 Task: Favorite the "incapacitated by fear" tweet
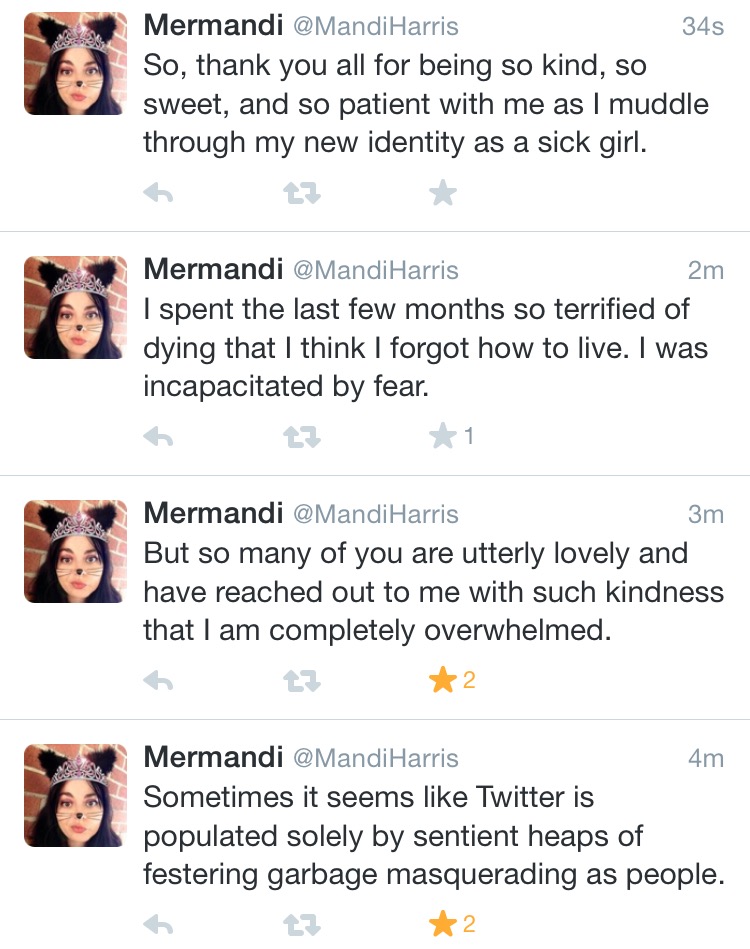pos(442,435)
